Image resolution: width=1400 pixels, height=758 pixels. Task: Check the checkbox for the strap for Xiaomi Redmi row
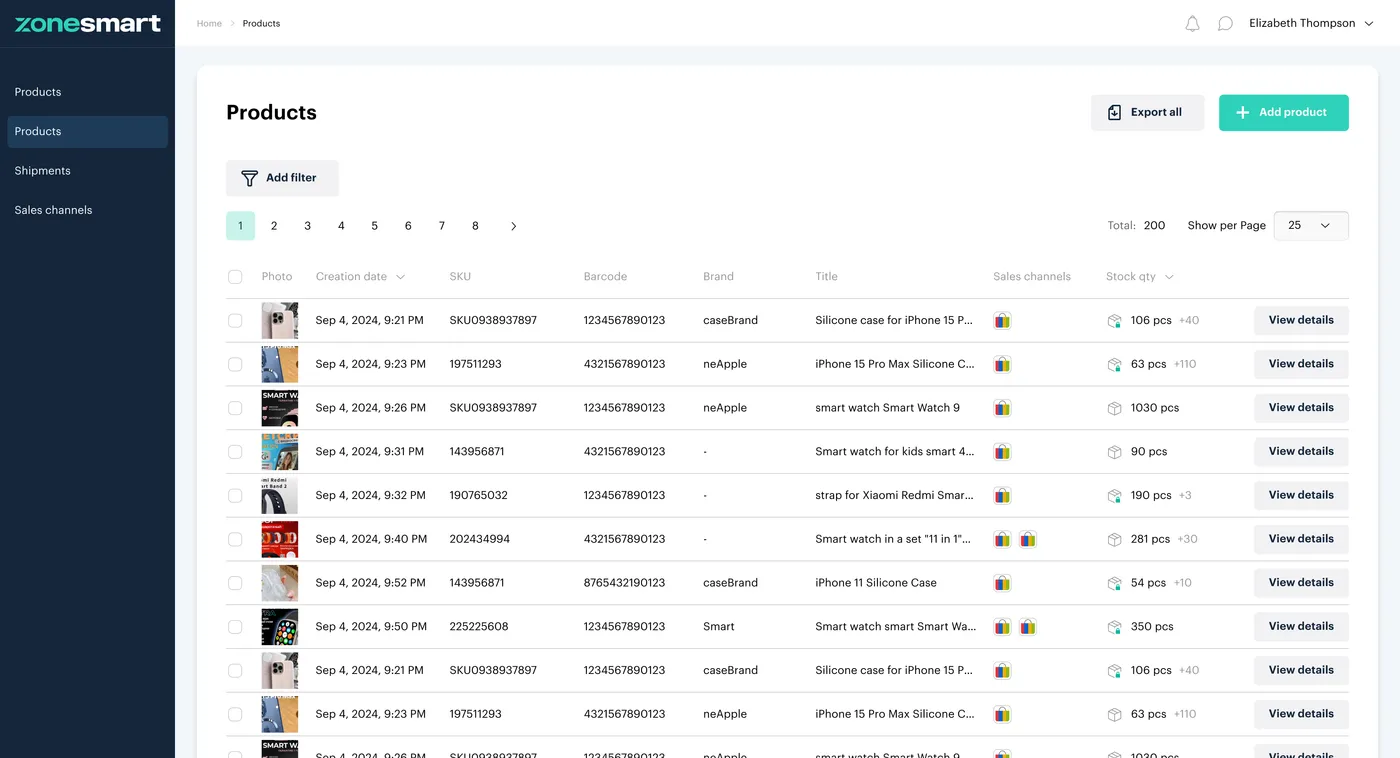(235, 495)
